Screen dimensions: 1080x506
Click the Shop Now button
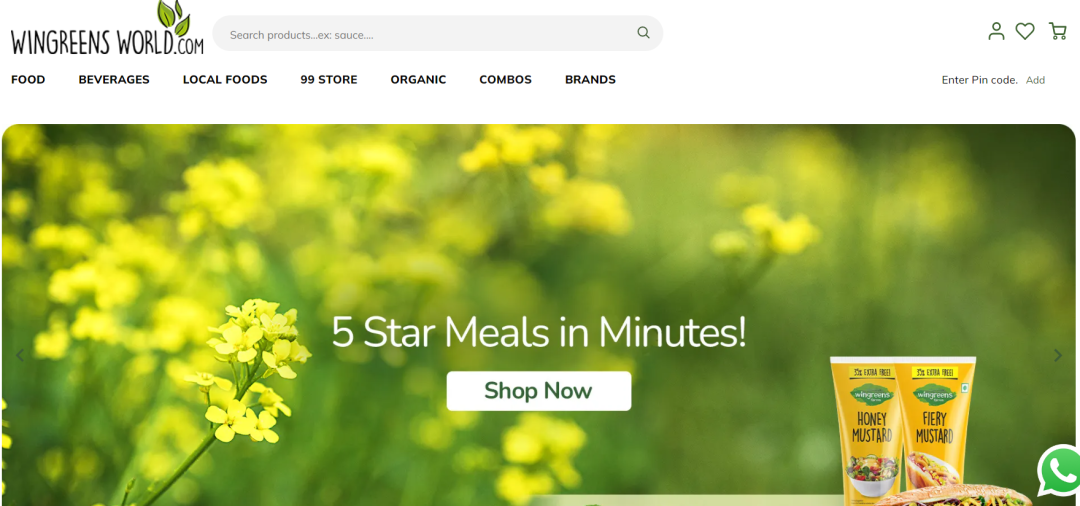tap(539, 391)
